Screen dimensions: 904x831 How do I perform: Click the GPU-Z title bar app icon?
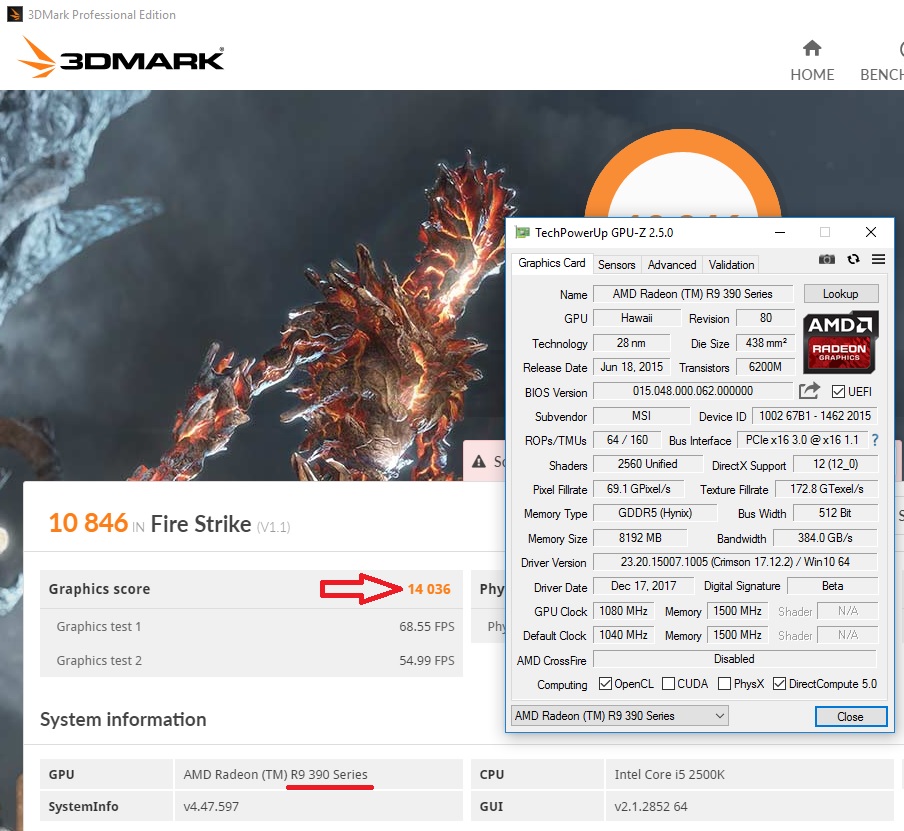click(x=522, y=232)
